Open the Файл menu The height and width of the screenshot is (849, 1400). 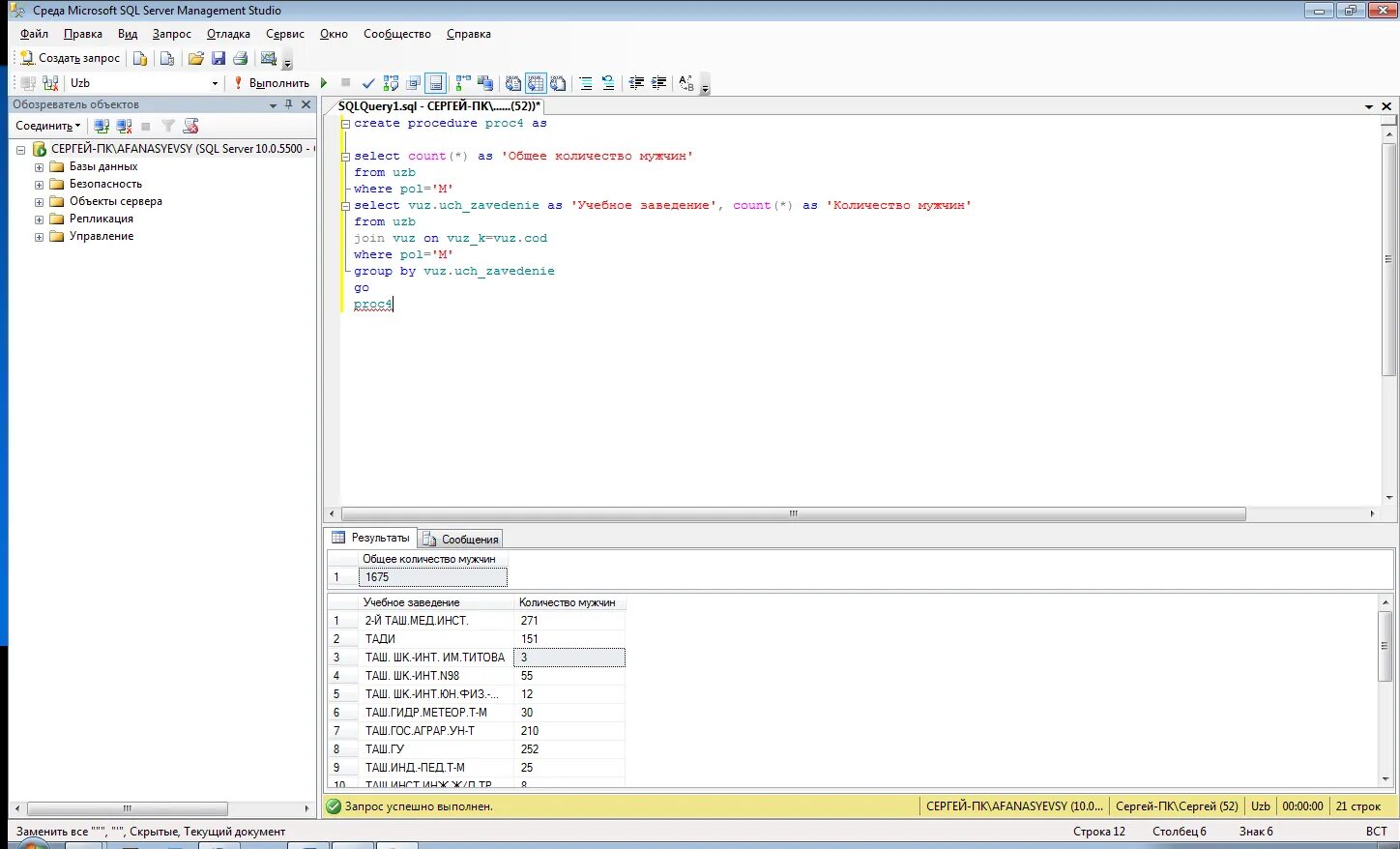34,34
